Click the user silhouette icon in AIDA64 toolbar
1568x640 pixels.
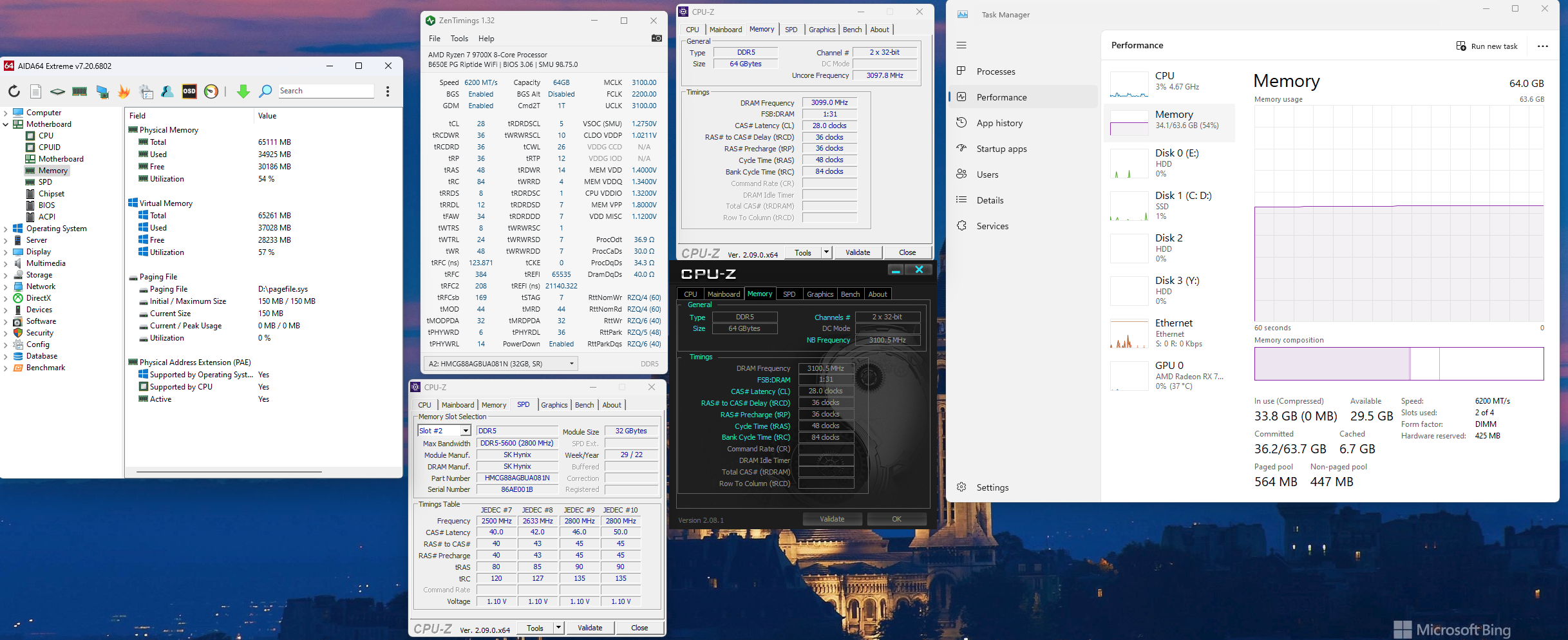coord(167,91)
